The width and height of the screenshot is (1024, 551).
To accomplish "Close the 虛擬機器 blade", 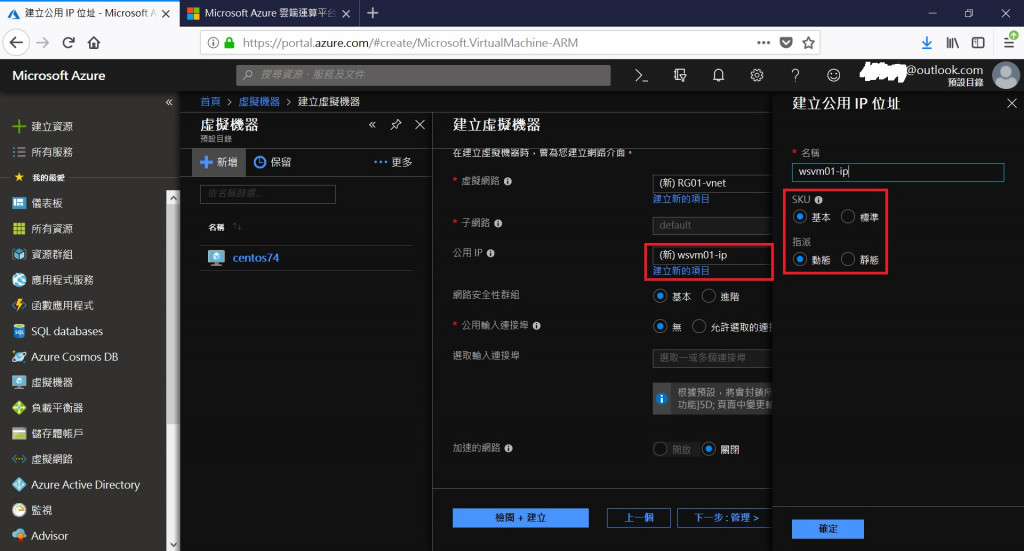I will point(420,125).
